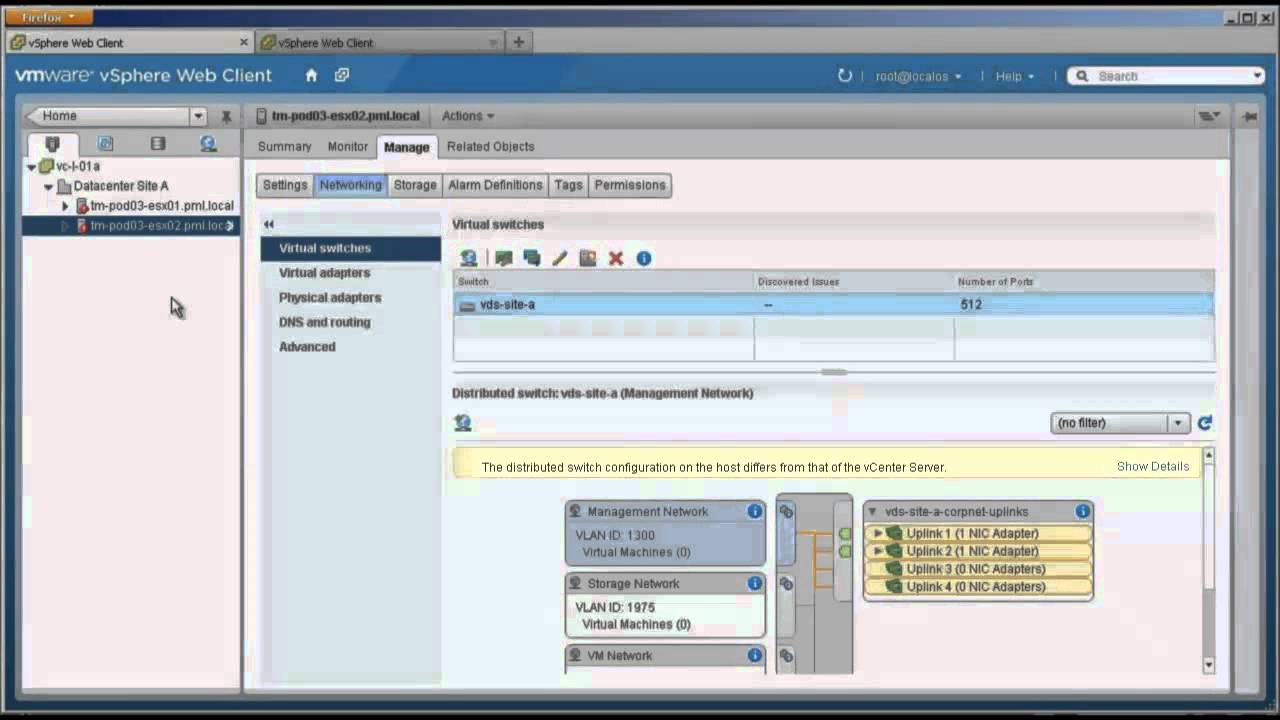Screen dimensions: 1280x720
Task: Open the Help dropdown menu
Action: coord(1014,76)
